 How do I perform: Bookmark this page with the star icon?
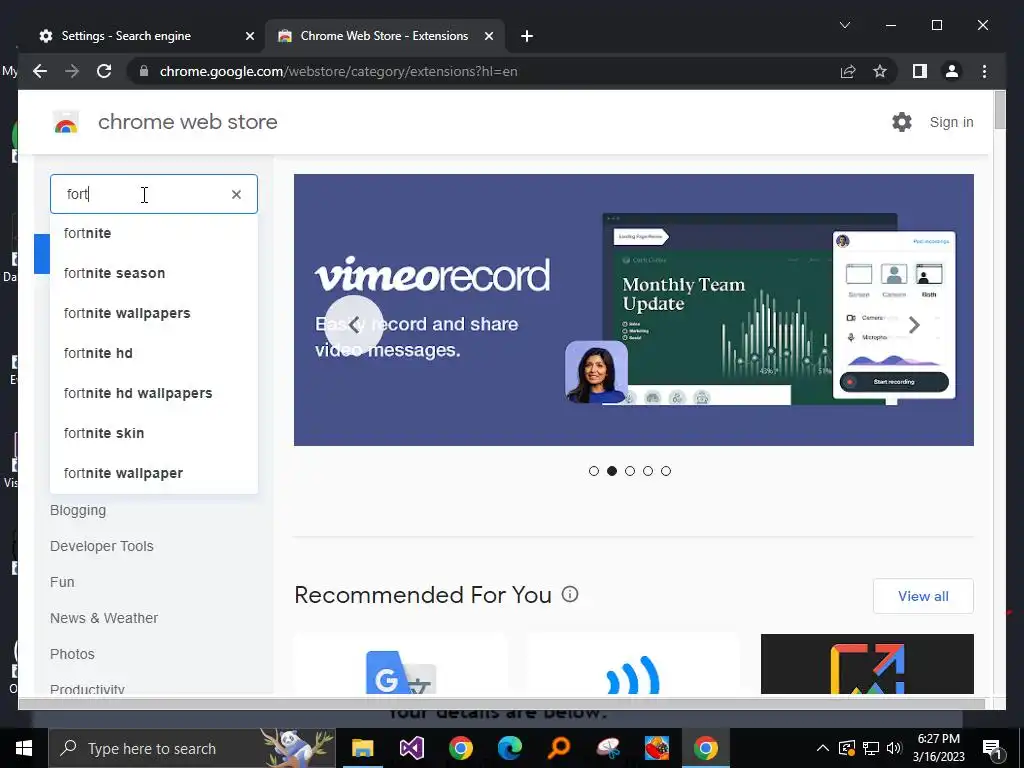tap(880, 71)
